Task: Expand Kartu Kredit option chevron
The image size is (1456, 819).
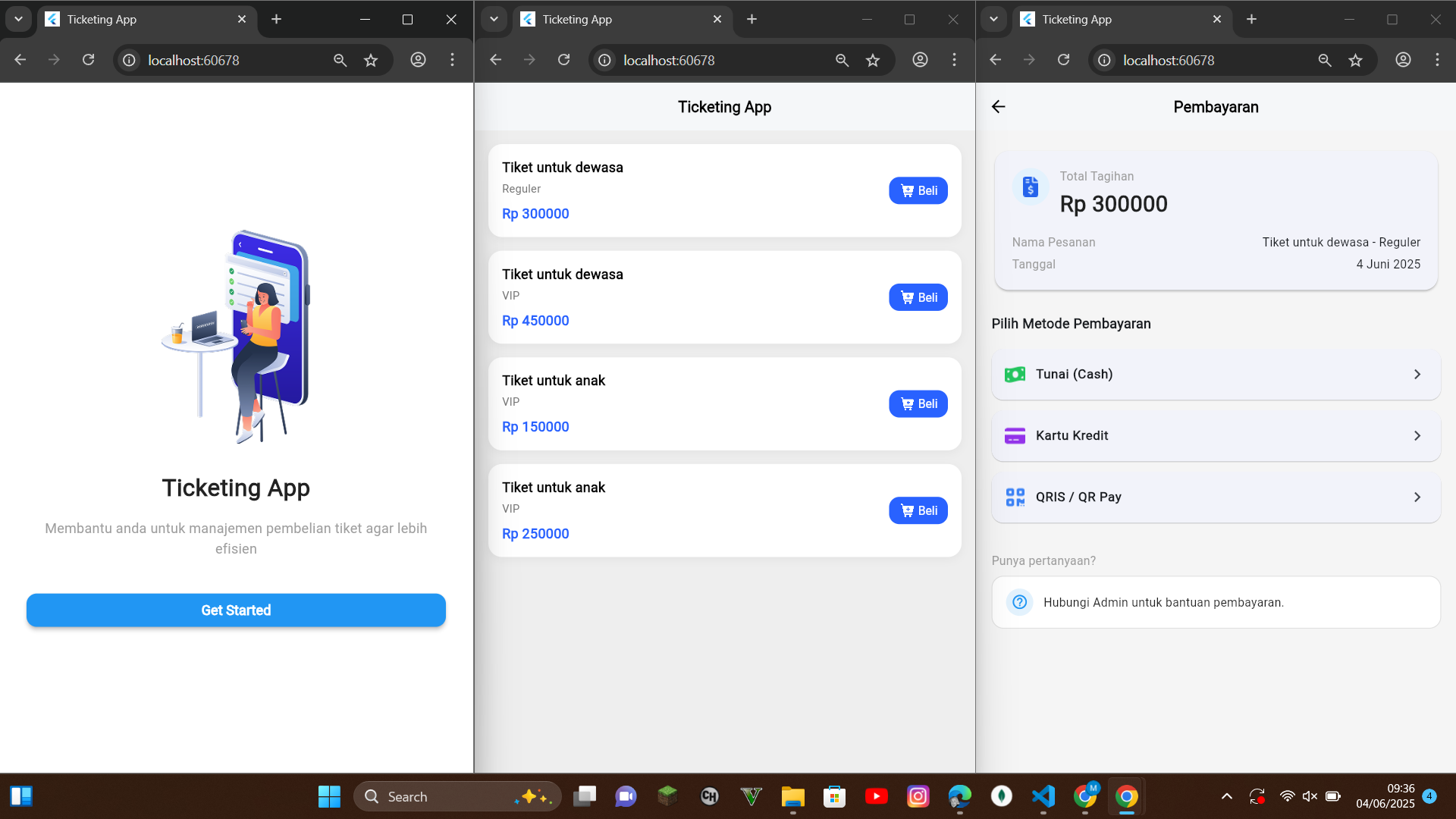Action: point(1417,435)
